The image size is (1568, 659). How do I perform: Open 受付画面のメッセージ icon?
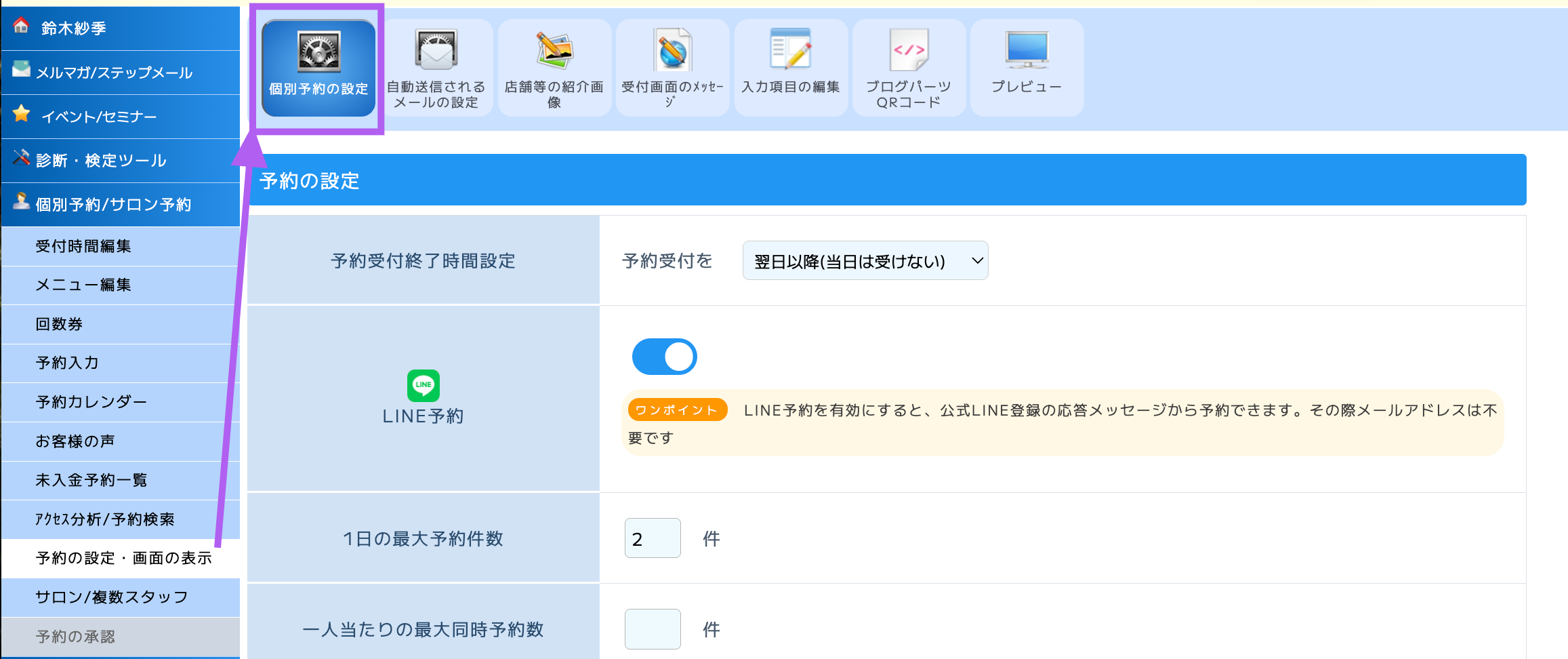pos(672,50)
